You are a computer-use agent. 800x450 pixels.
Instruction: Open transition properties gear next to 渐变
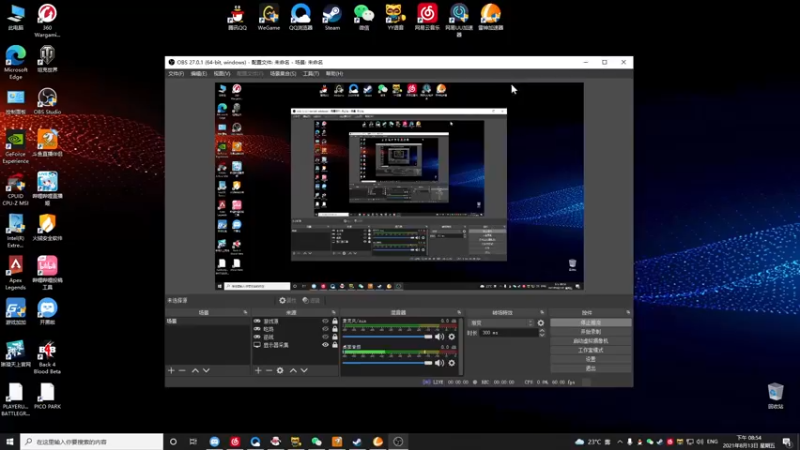tap(541, 323)
